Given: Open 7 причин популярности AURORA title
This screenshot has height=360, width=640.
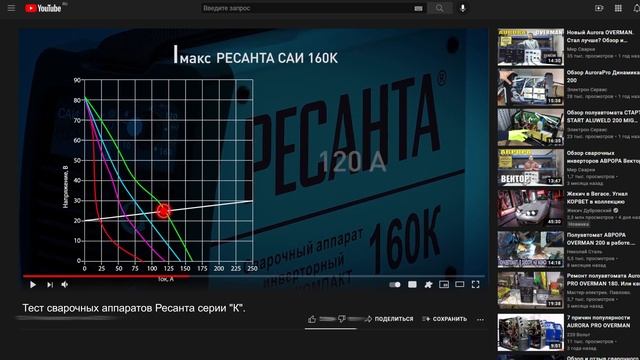Looking at the screenshot, I should click(598, 321).
